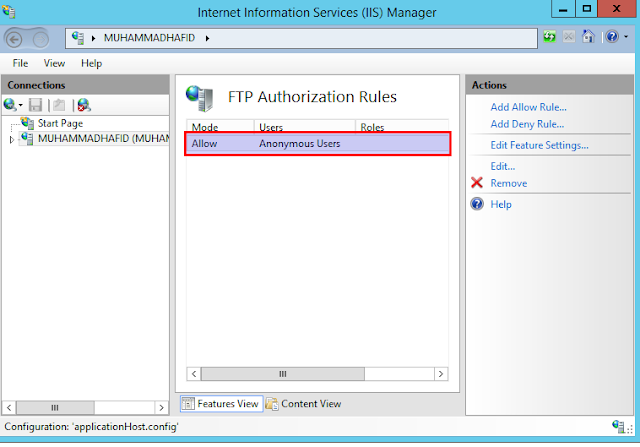
Task: Click Add Deny Rule link
Action: (527, 124)
